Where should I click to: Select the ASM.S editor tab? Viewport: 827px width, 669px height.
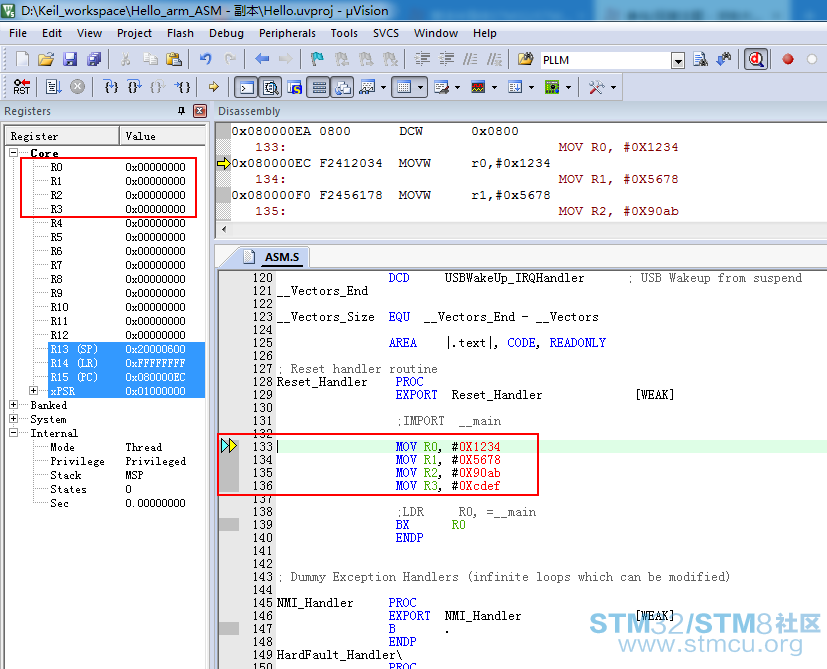tap(274, 257)
